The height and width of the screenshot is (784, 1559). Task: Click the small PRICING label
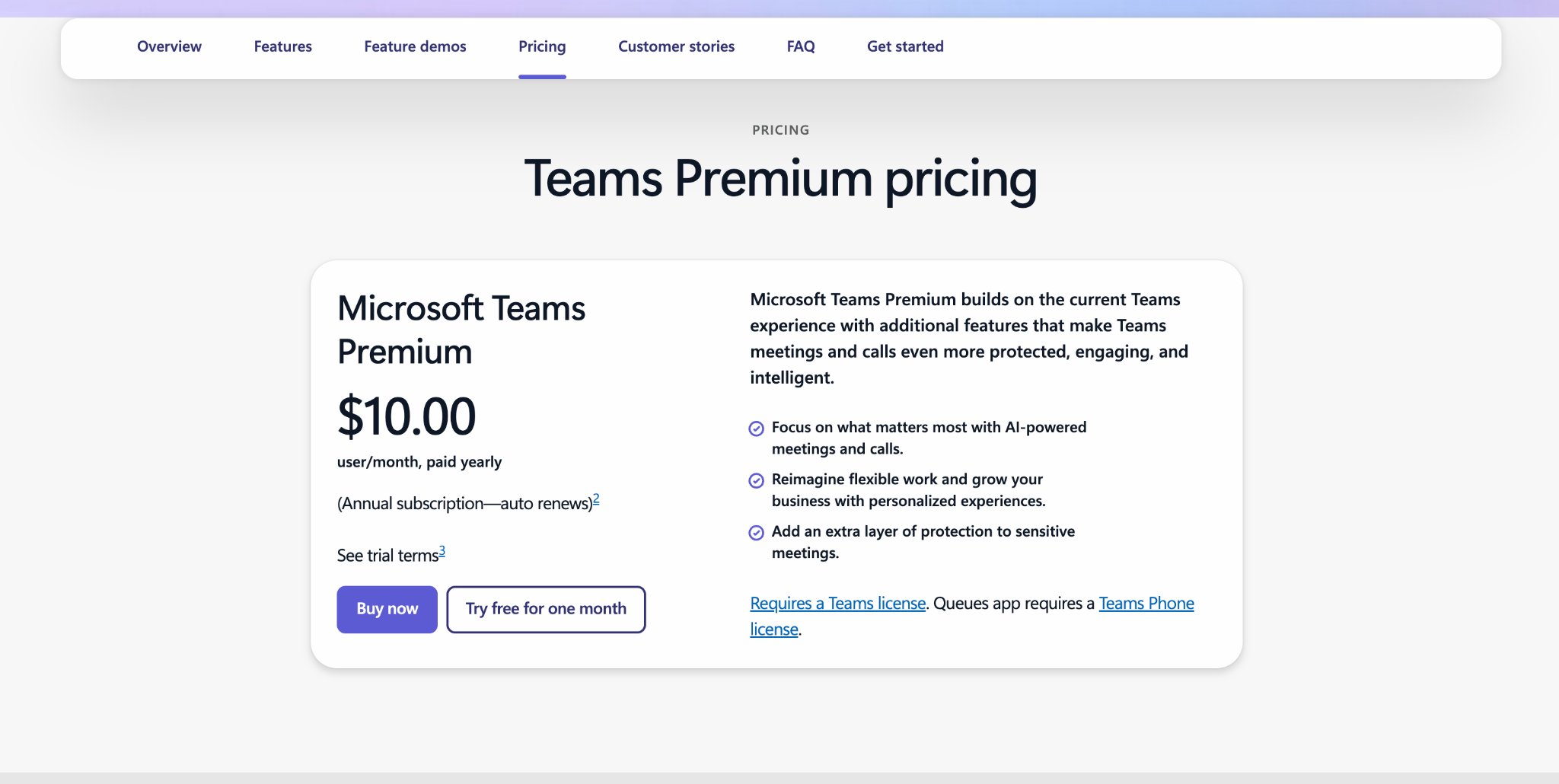click(x=780, y=130)
